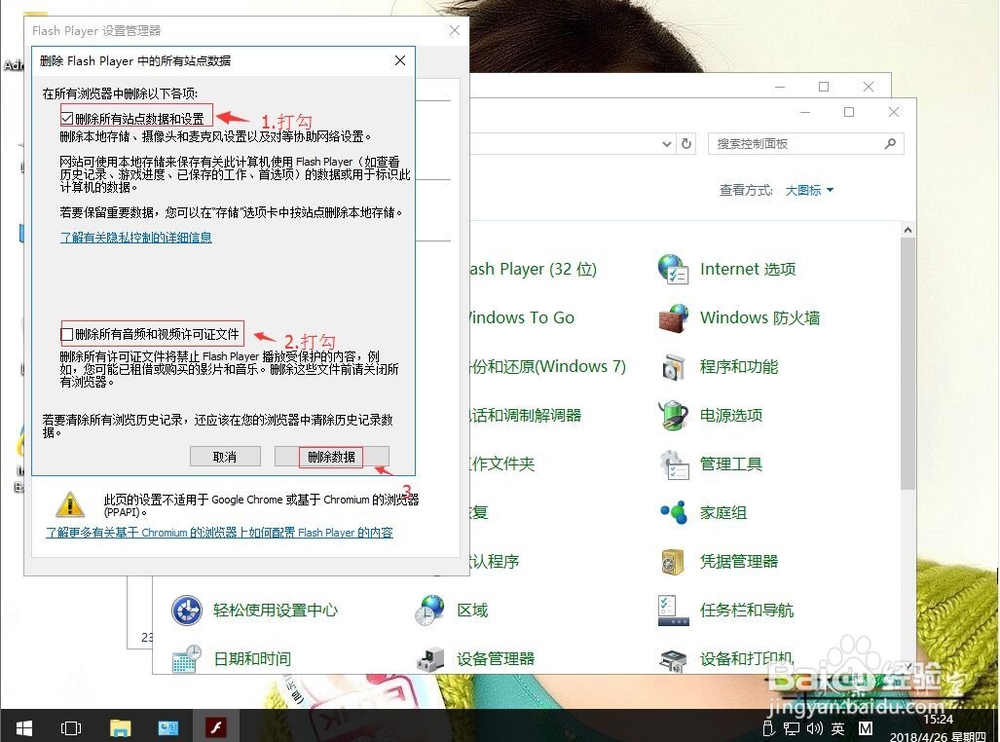Click 备份和还原(Windows 7) item

click(548, 367)
